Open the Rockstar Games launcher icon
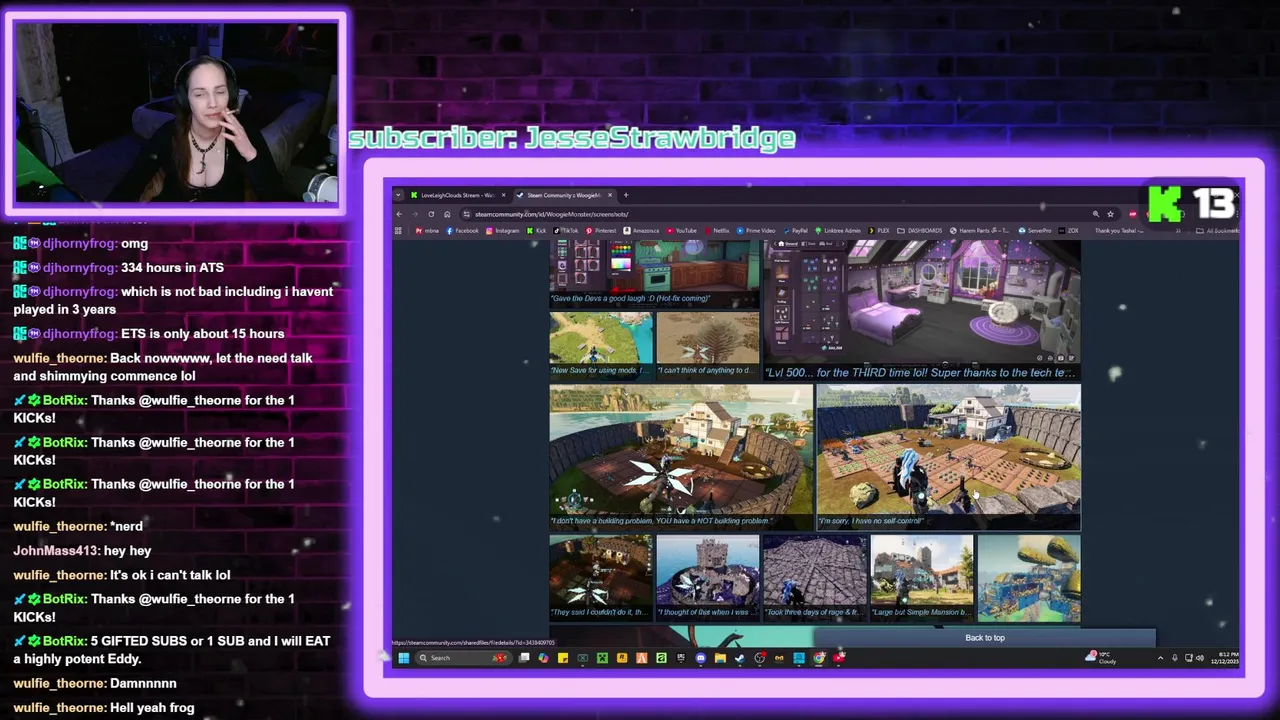This screenshot has height=720, width=1280. tap(622, 658)
